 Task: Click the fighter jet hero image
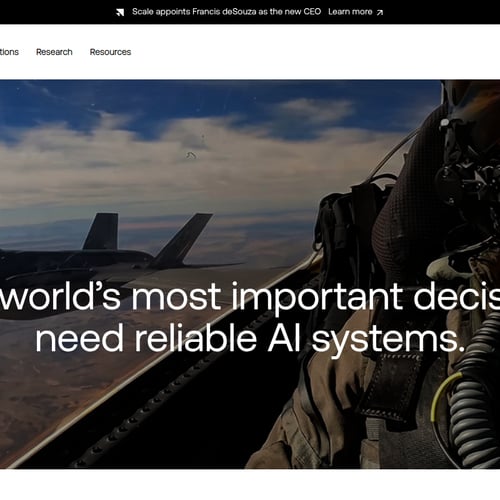(250, 274)
